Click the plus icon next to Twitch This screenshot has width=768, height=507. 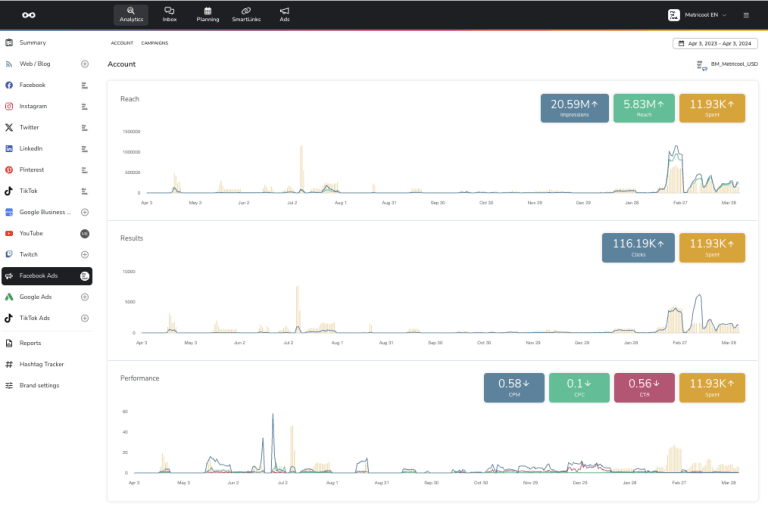85,254
